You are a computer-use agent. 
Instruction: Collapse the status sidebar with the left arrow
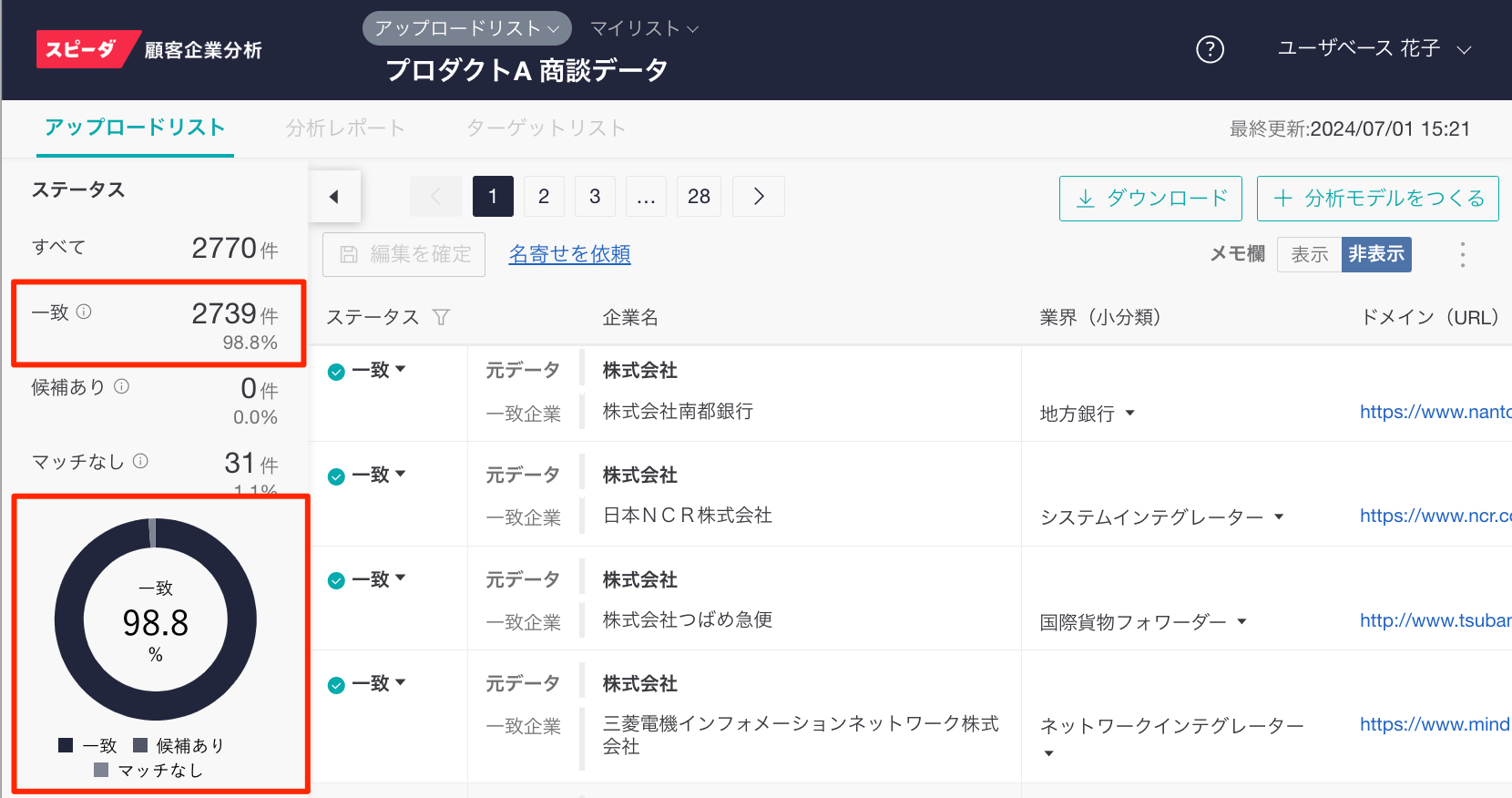coord(334,197)
